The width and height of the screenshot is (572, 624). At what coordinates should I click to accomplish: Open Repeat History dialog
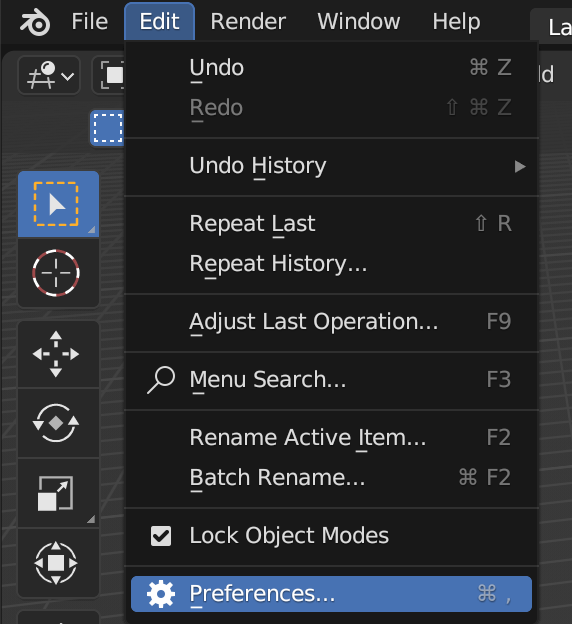click(x=331, y=263)
